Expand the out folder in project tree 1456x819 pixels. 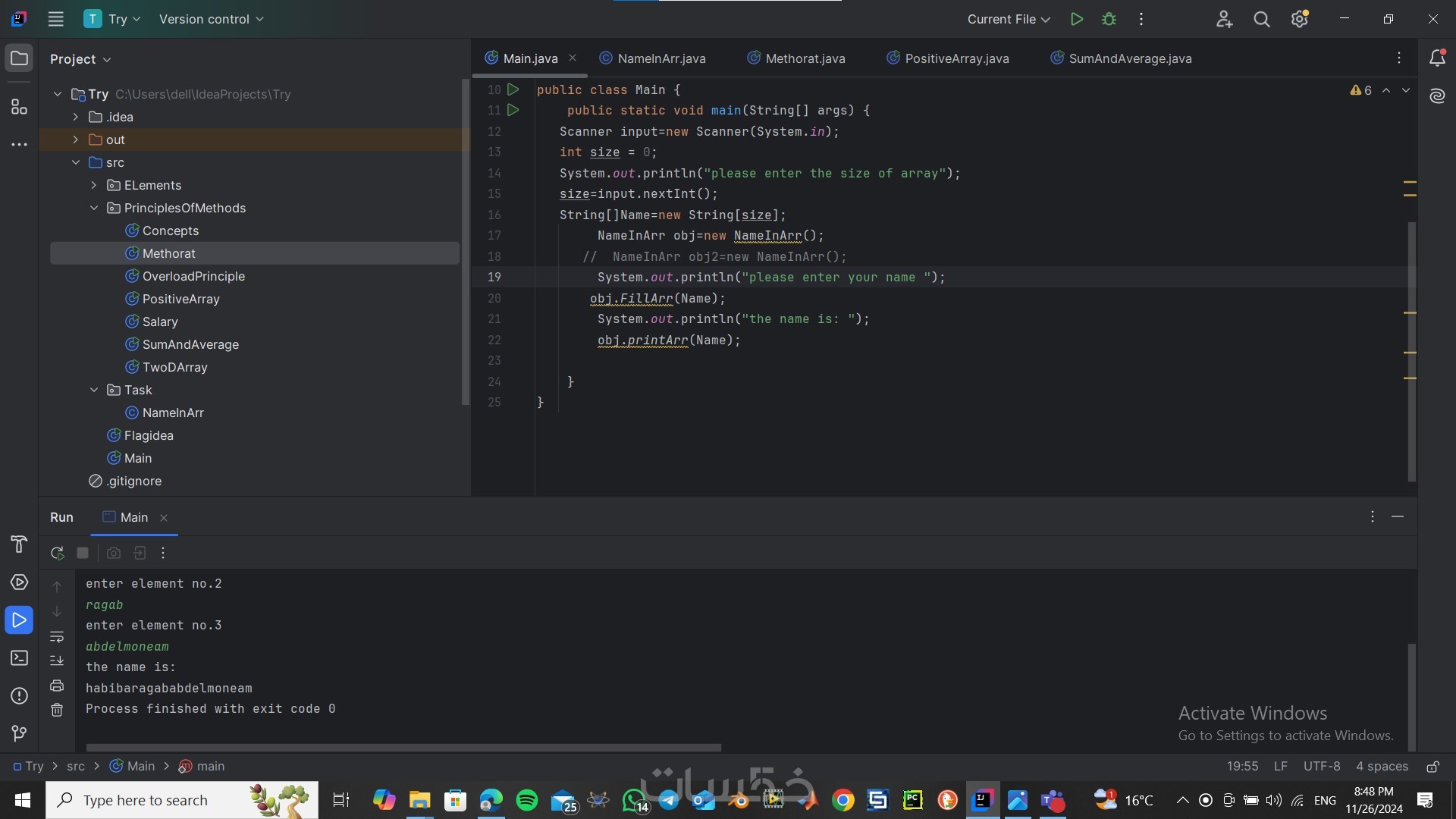(76, 140)
